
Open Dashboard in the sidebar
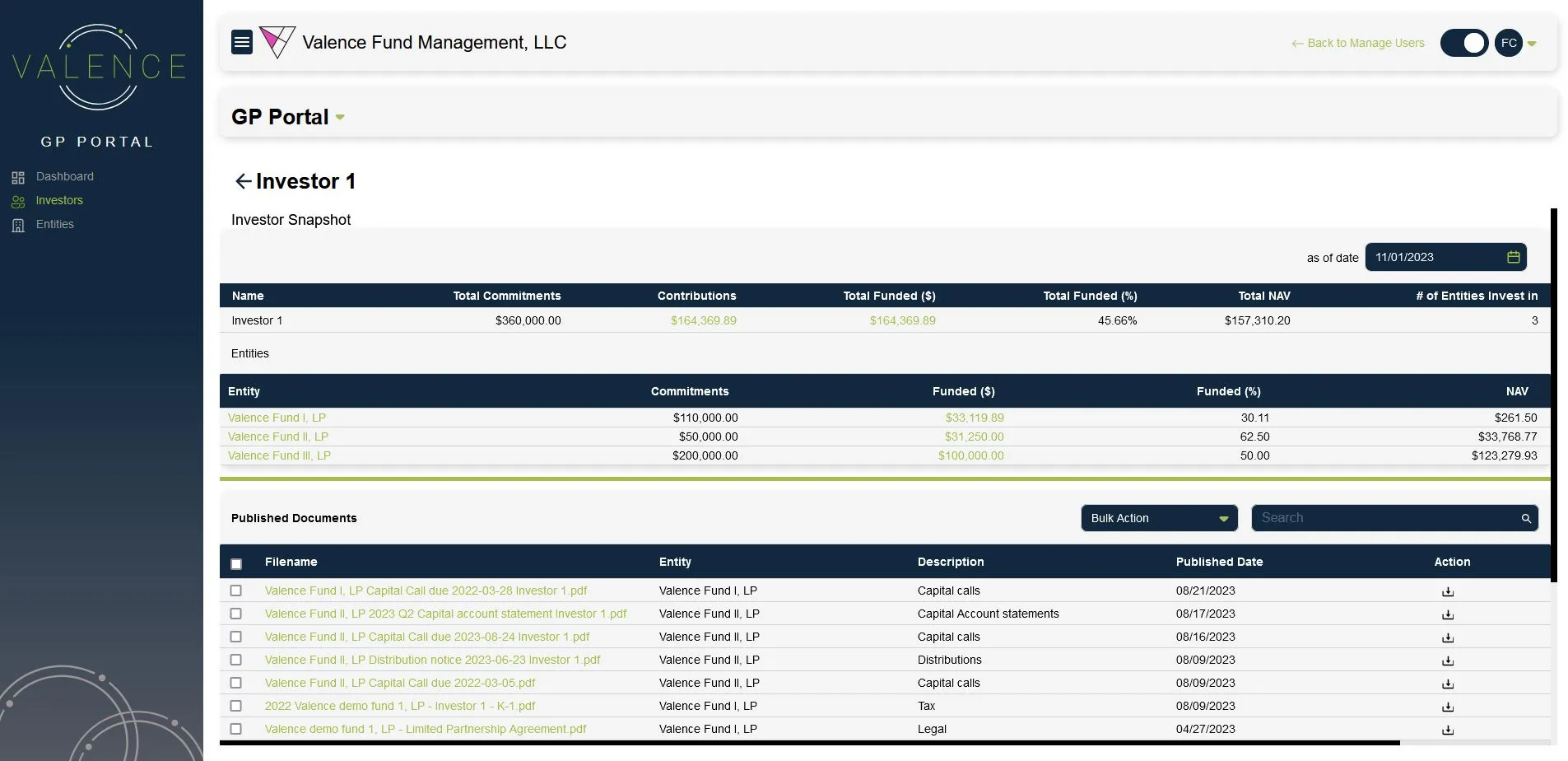point(64,176)
